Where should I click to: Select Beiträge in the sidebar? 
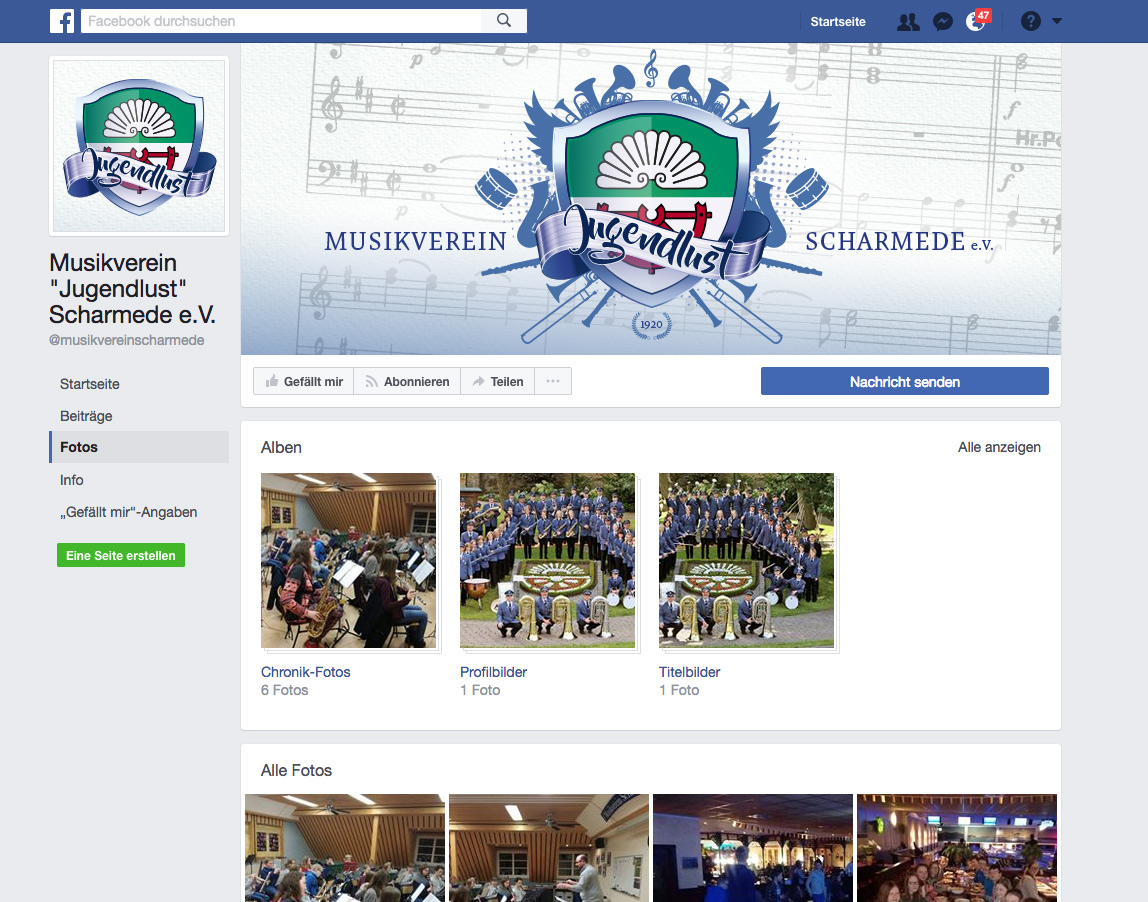click(86, 416)
